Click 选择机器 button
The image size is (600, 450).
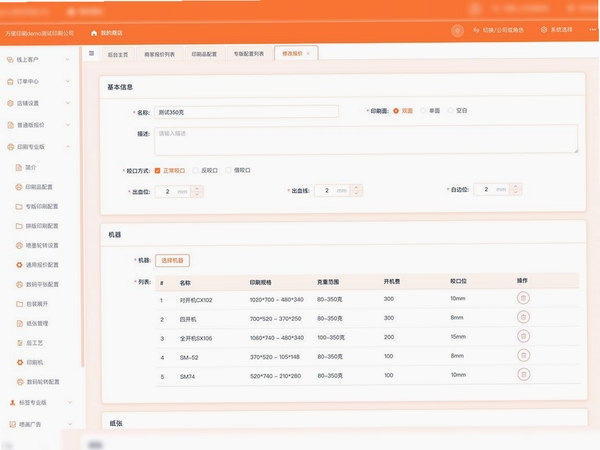172,260
